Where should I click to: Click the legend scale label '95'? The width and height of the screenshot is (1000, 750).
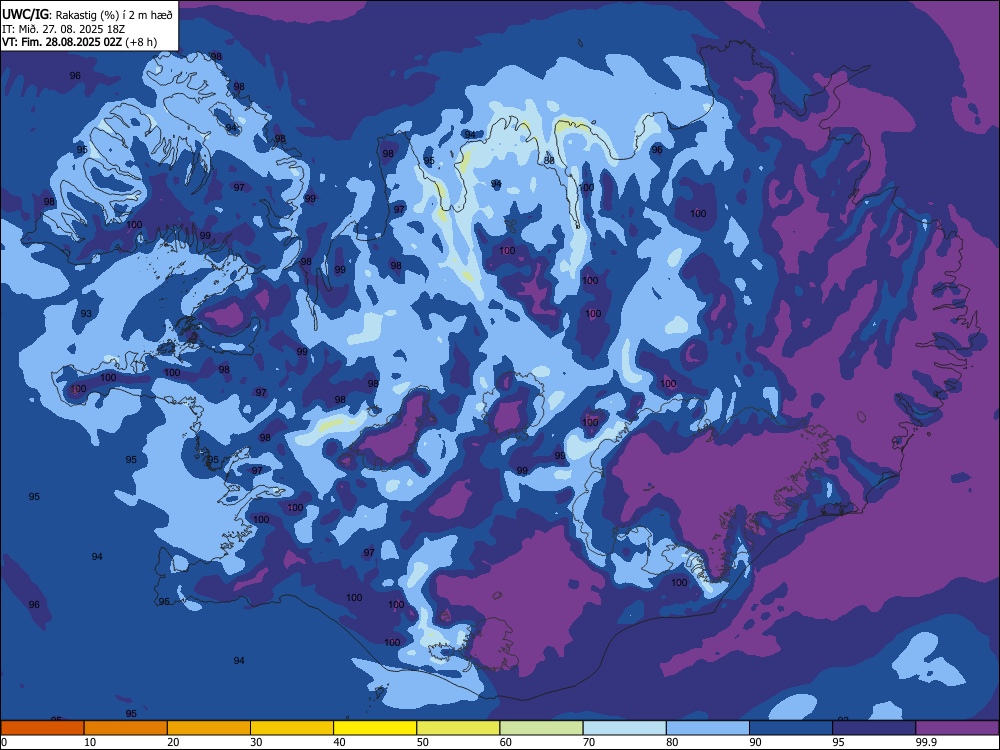point(839,742)
